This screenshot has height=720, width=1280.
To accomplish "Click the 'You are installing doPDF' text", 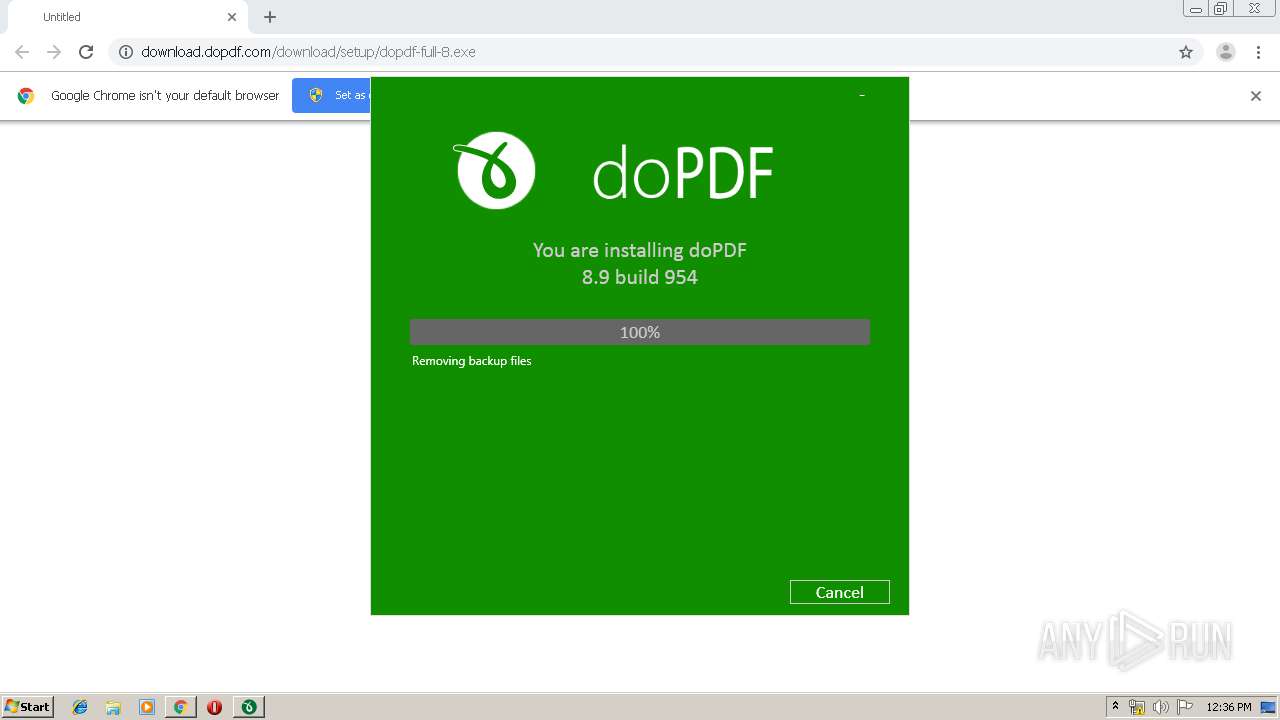I will (x=640, y=250).
